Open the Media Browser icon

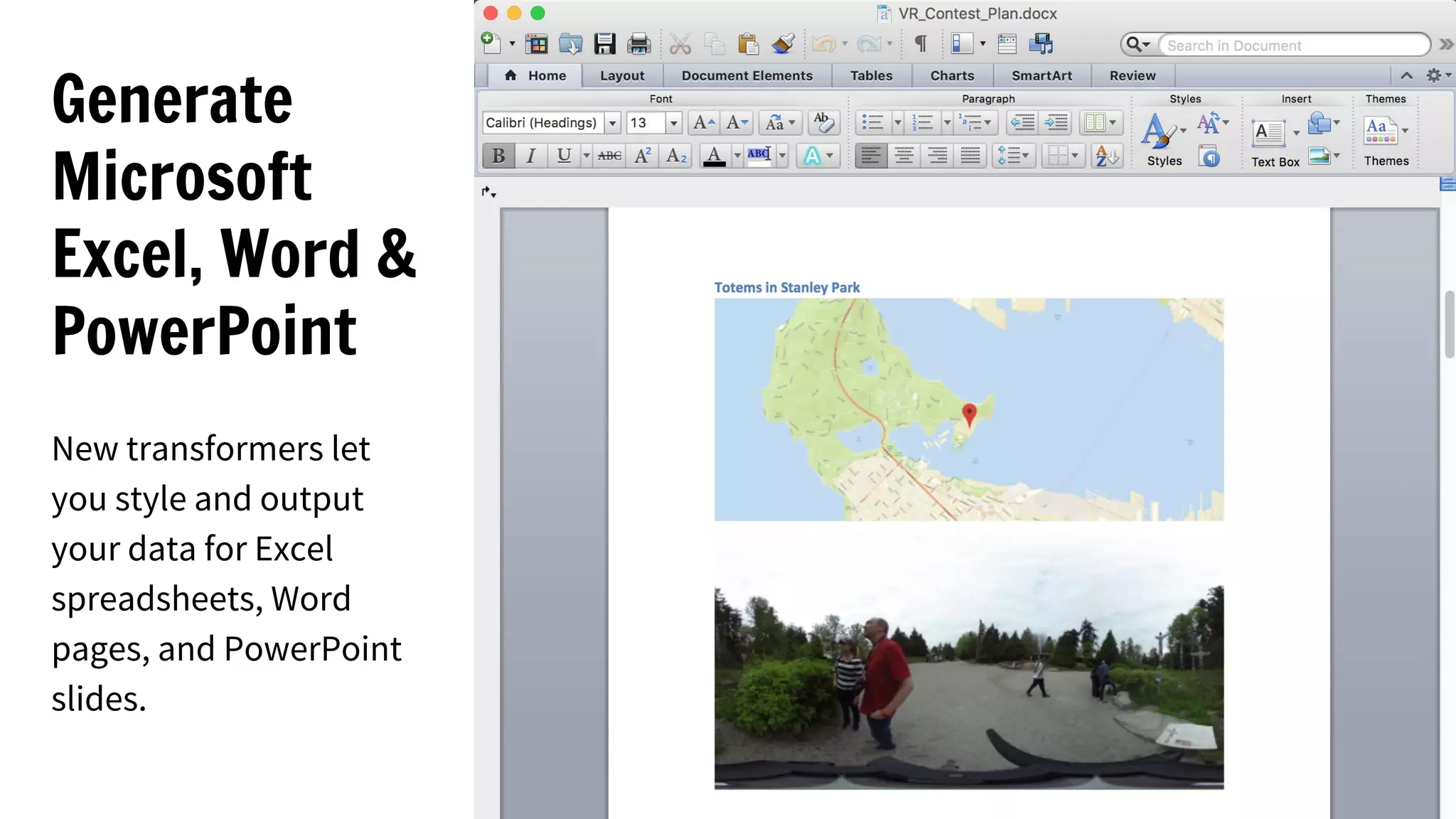click(x=1041, y=44)
